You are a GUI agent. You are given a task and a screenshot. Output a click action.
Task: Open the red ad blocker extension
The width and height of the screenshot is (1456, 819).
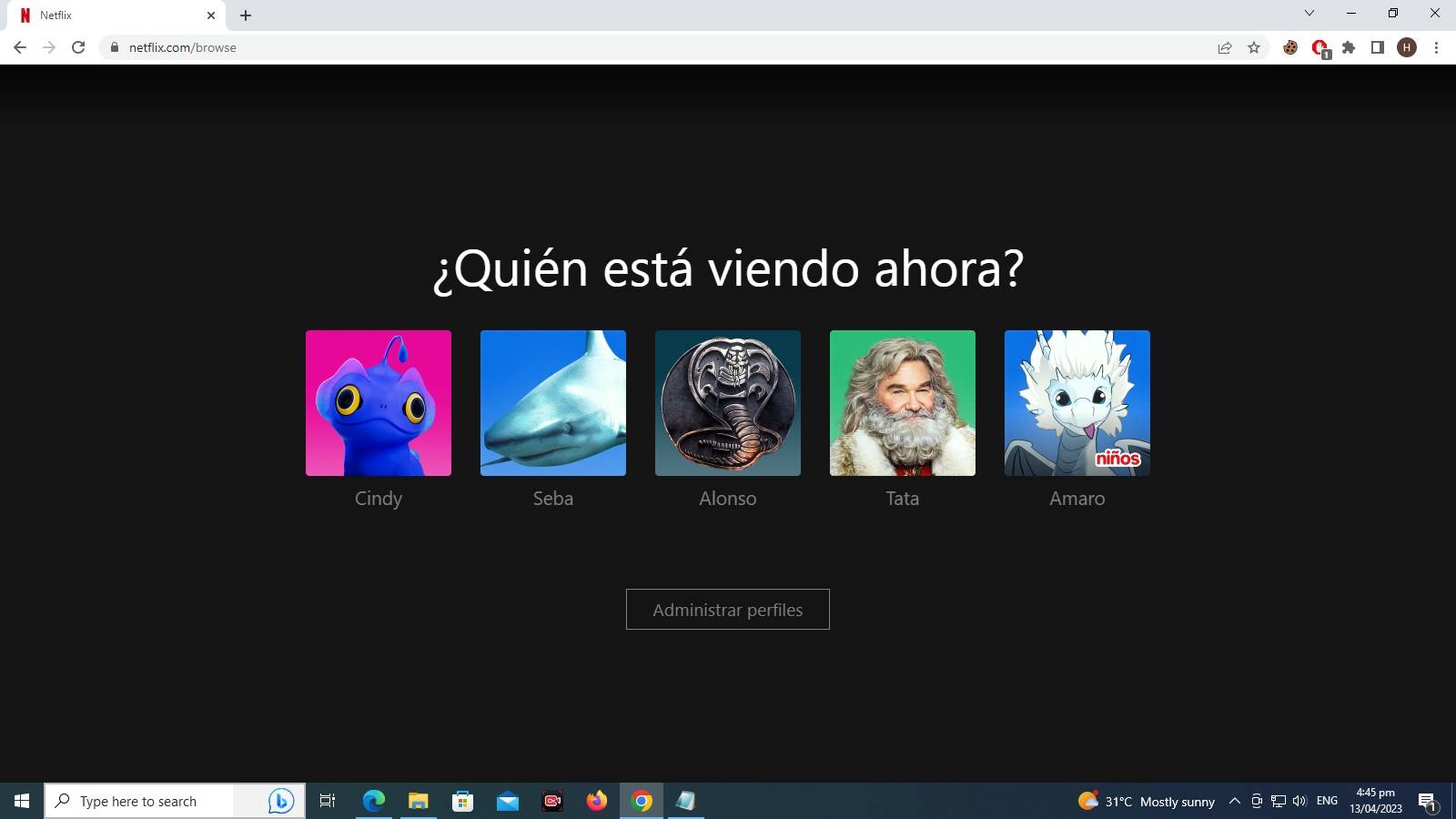click(x=1319, y=47)
